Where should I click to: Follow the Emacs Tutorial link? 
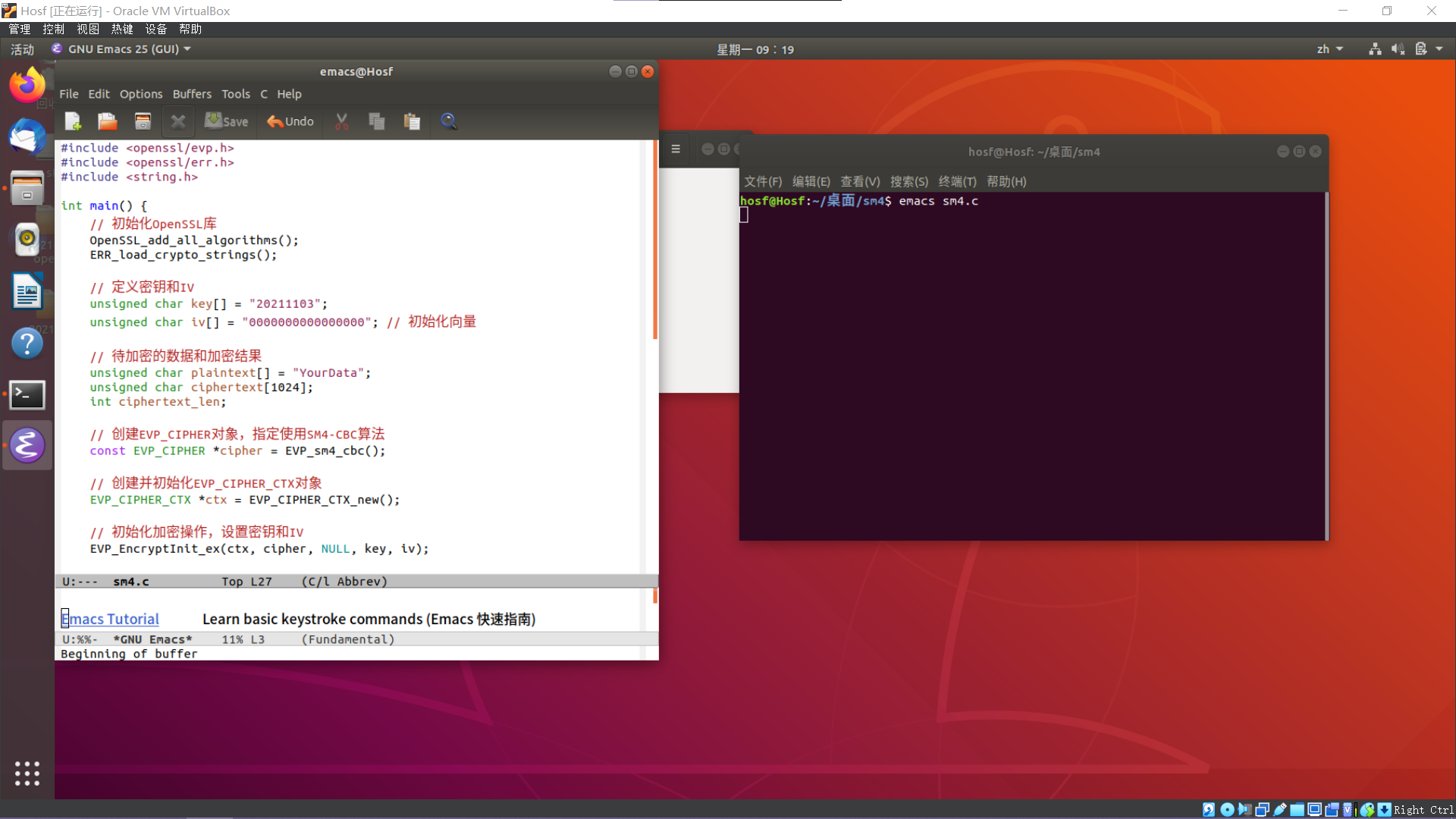(110, 619)
